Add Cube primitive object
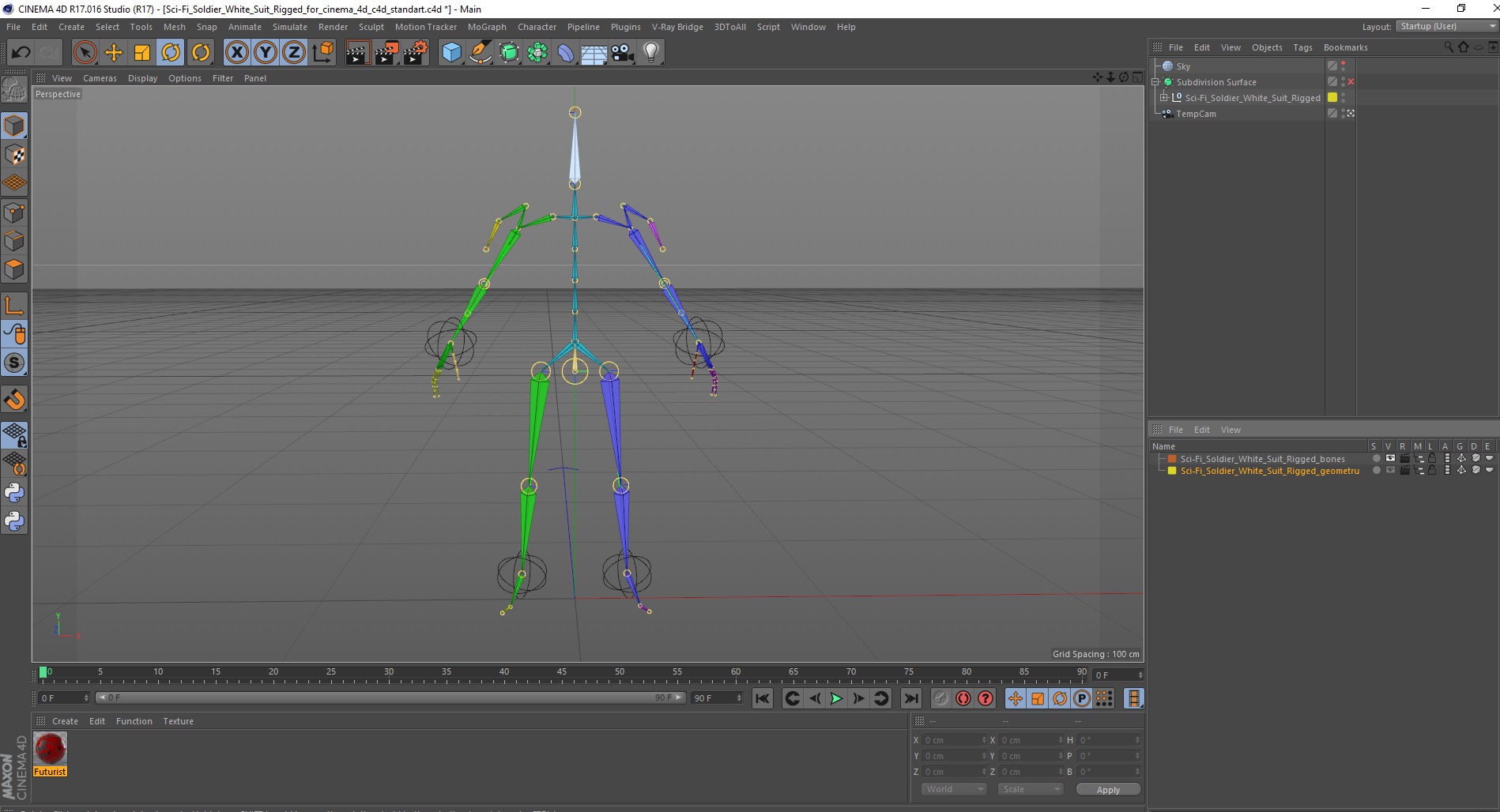This screenshot has height=812, width=1500. coord(451,53)
